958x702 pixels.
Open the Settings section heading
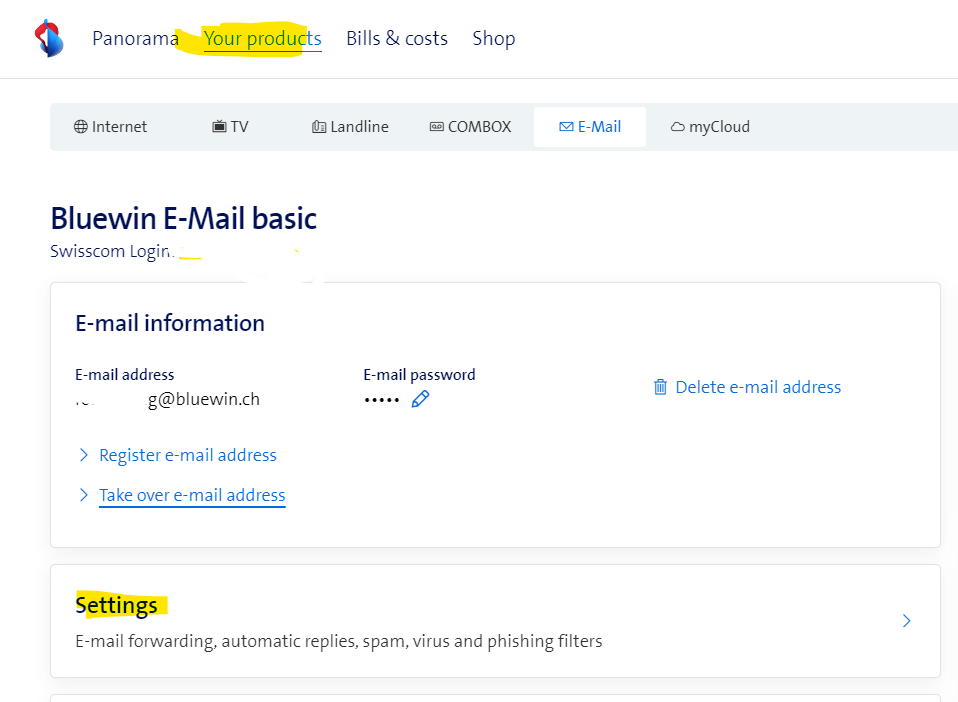pyautogui.click(x=116, y=605)
